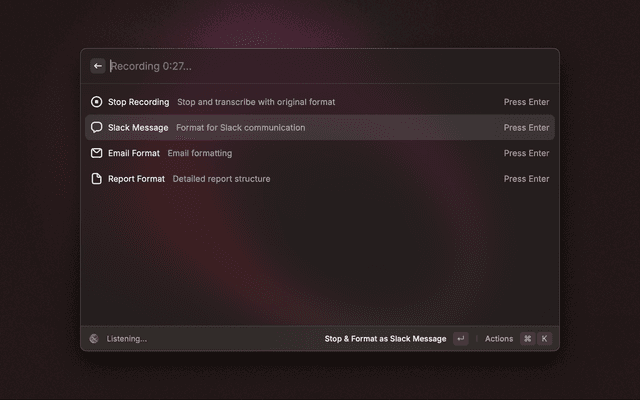Click the Report Format document icon
The image size is (640, 400).
[x=97, y=179]
